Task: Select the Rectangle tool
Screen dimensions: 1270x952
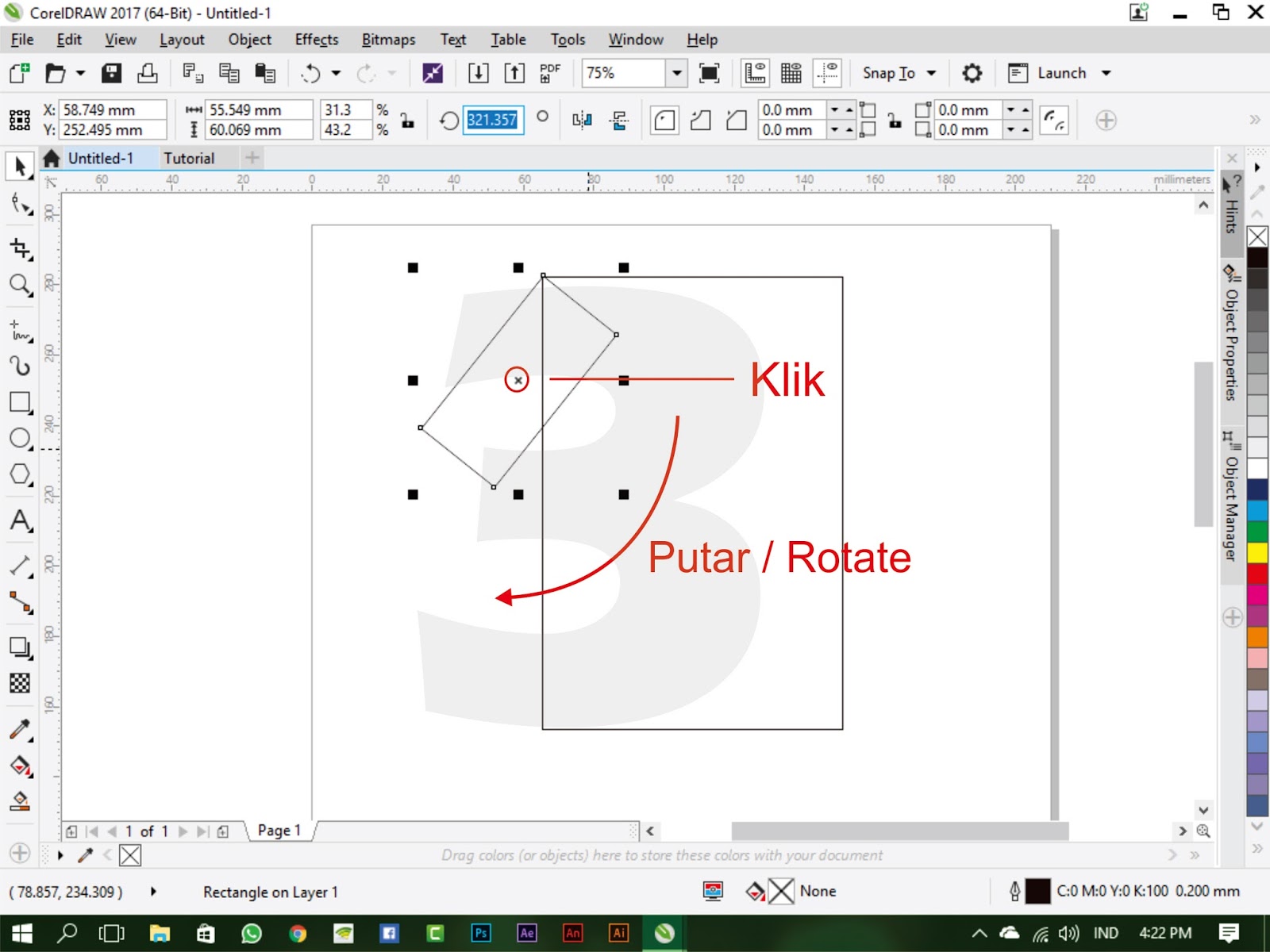Action: point(20,402)
